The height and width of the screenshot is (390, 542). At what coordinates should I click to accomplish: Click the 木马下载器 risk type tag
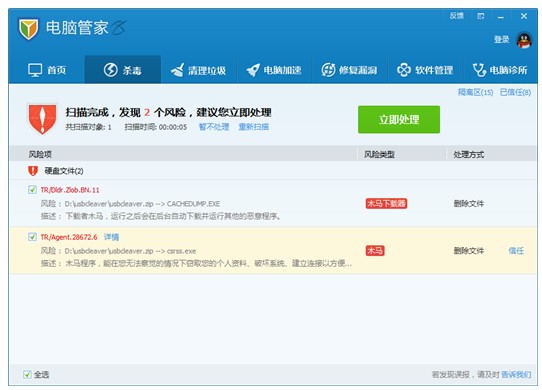(x=386, y=203)
